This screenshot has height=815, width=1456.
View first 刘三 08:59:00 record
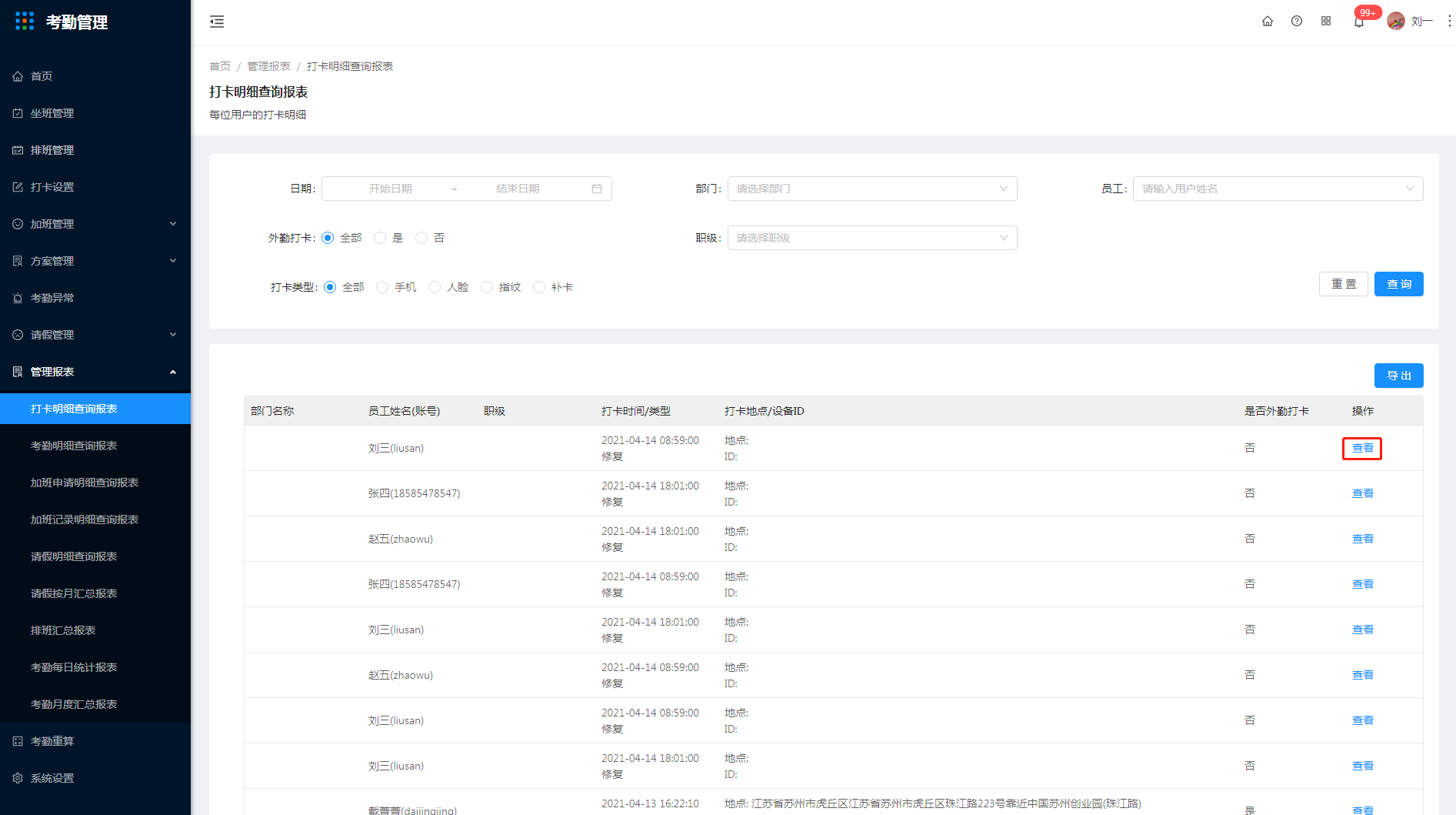point(1362,448)
